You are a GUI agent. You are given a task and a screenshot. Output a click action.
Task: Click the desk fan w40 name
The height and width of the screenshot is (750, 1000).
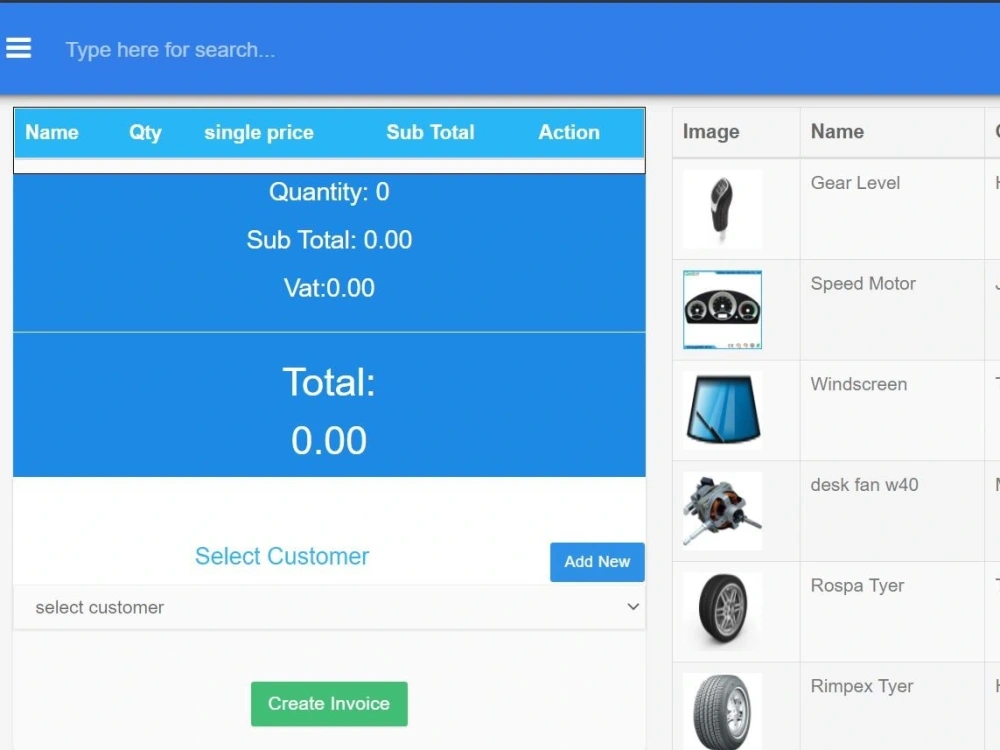pos(864,485)
